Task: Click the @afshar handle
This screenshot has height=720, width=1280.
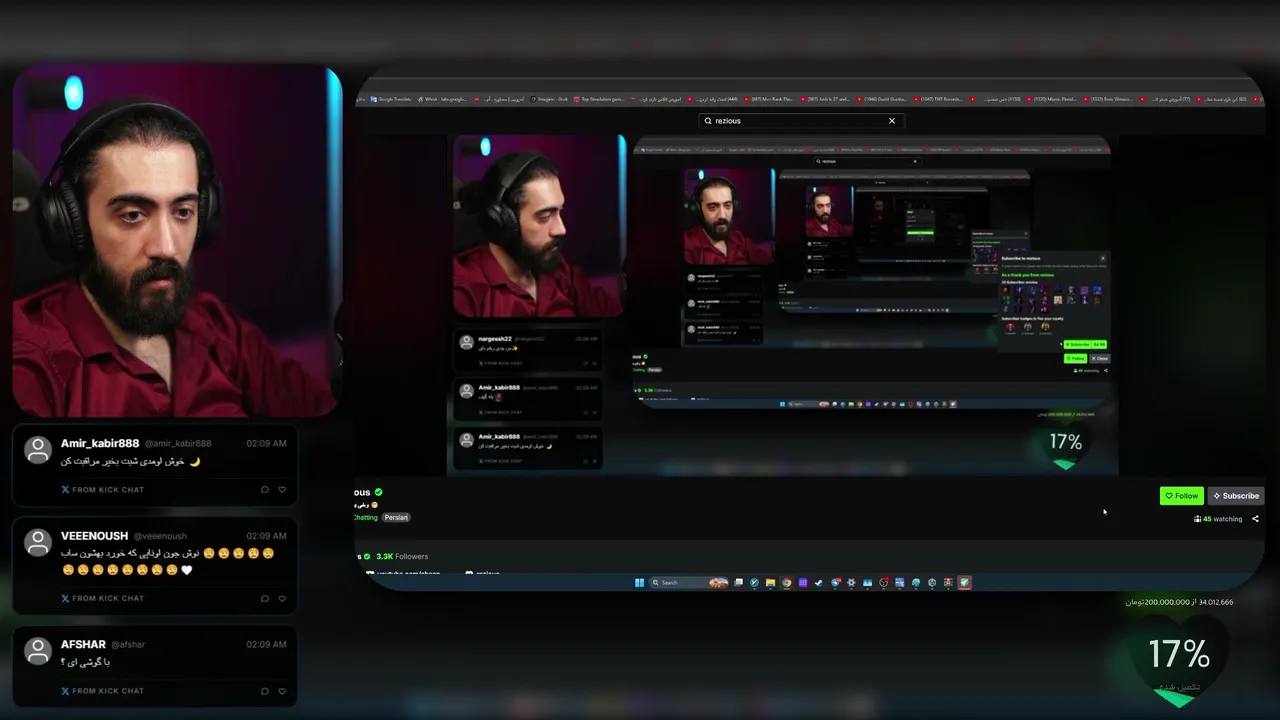Action: point(128,645)
